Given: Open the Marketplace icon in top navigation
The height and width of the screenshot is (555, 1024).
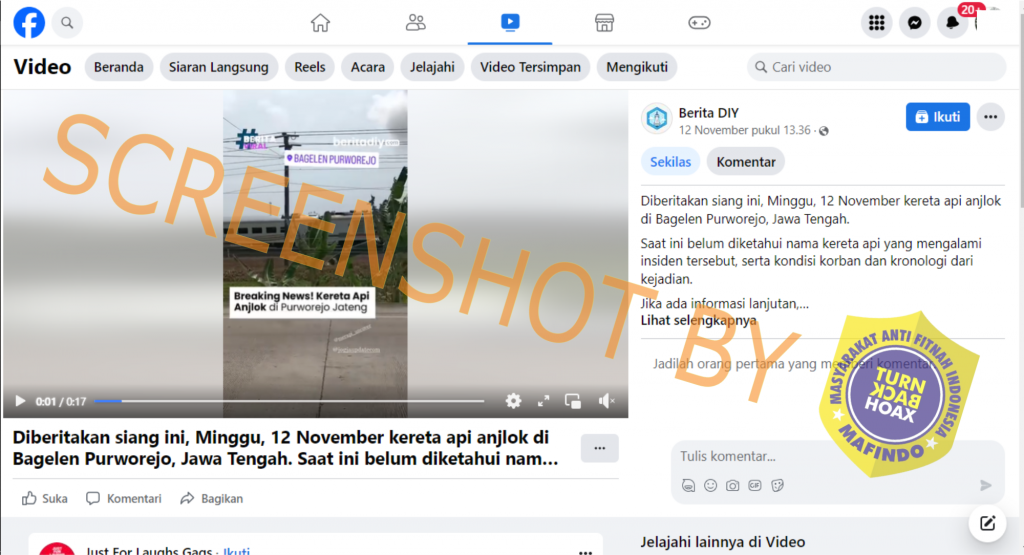Looking at the screenshot, I should (604, 22).
